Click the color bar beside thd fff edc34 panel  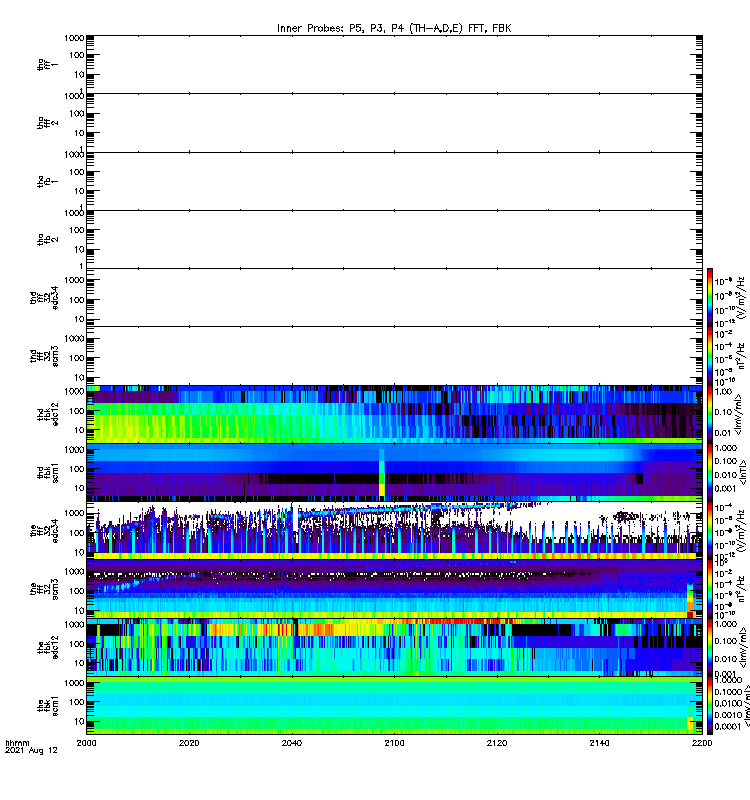[710, 297]
